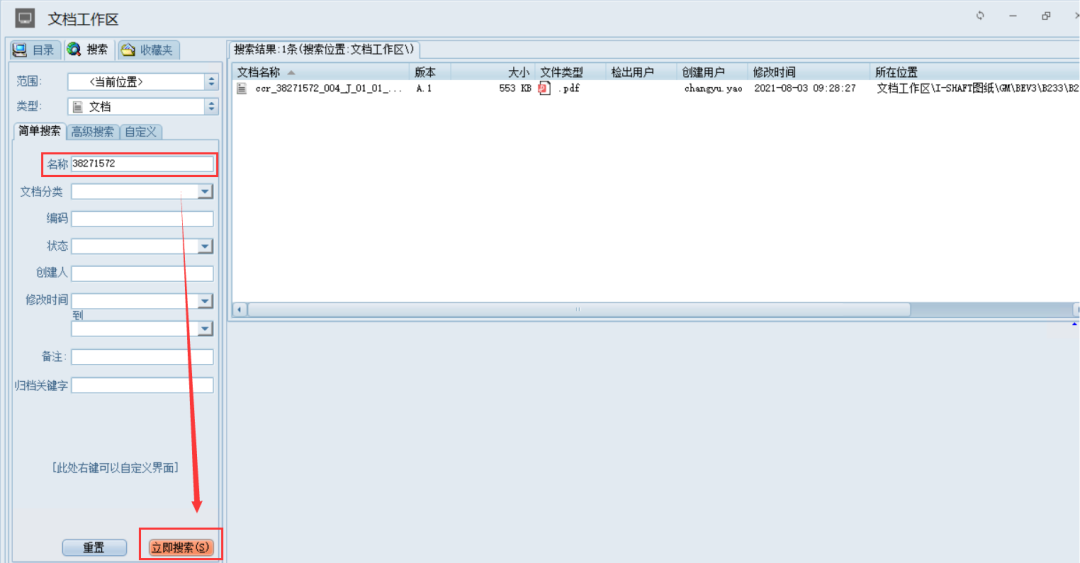Expand the 类型 type dropdown
This screenshot has height=563, width=1080.
(x=211, y=106)
